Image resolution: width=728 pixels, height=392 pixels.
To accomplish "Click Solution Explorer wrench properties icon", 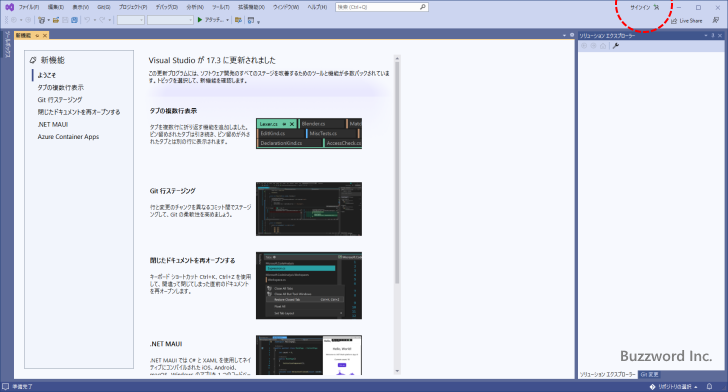I will click(x=616, y=46).
